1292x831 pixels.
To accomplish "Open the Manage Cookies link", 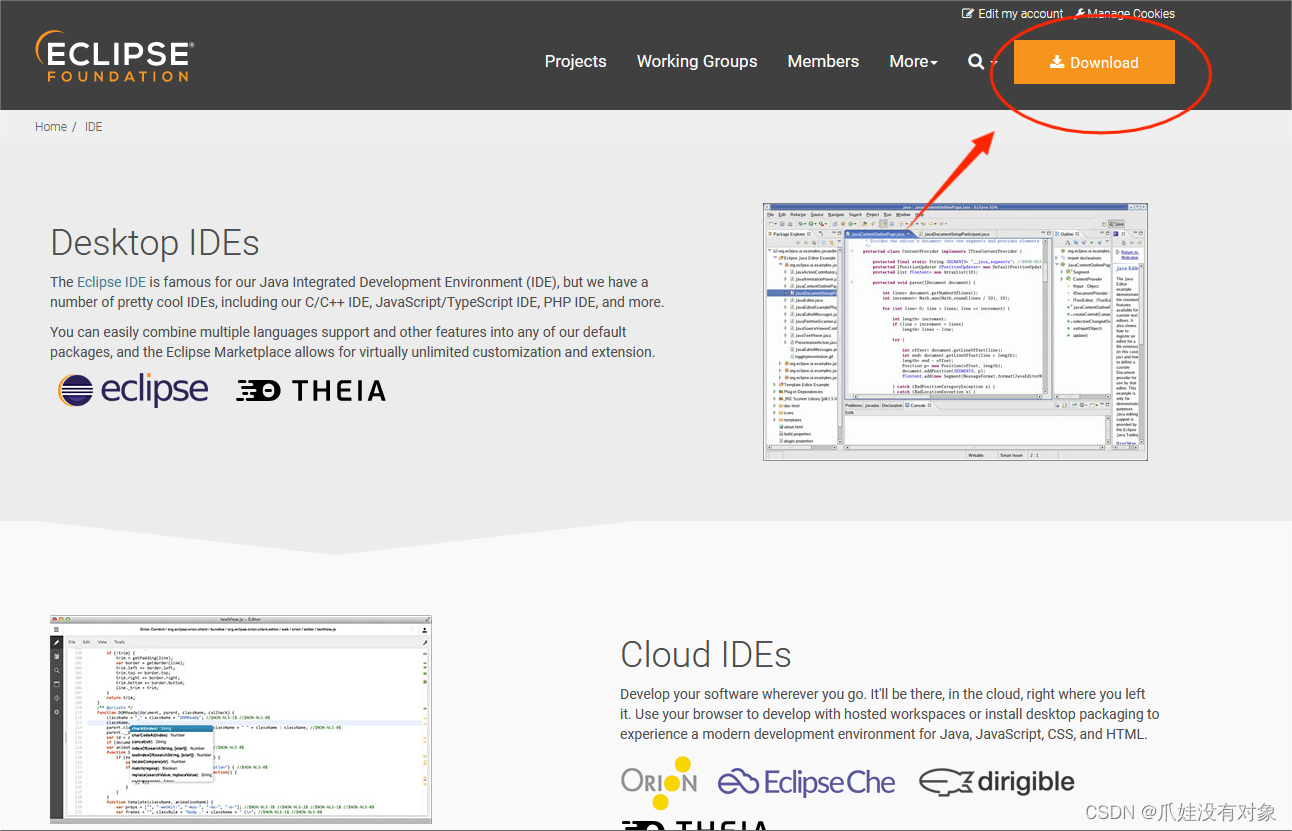I will click(x=1125, y=13).
